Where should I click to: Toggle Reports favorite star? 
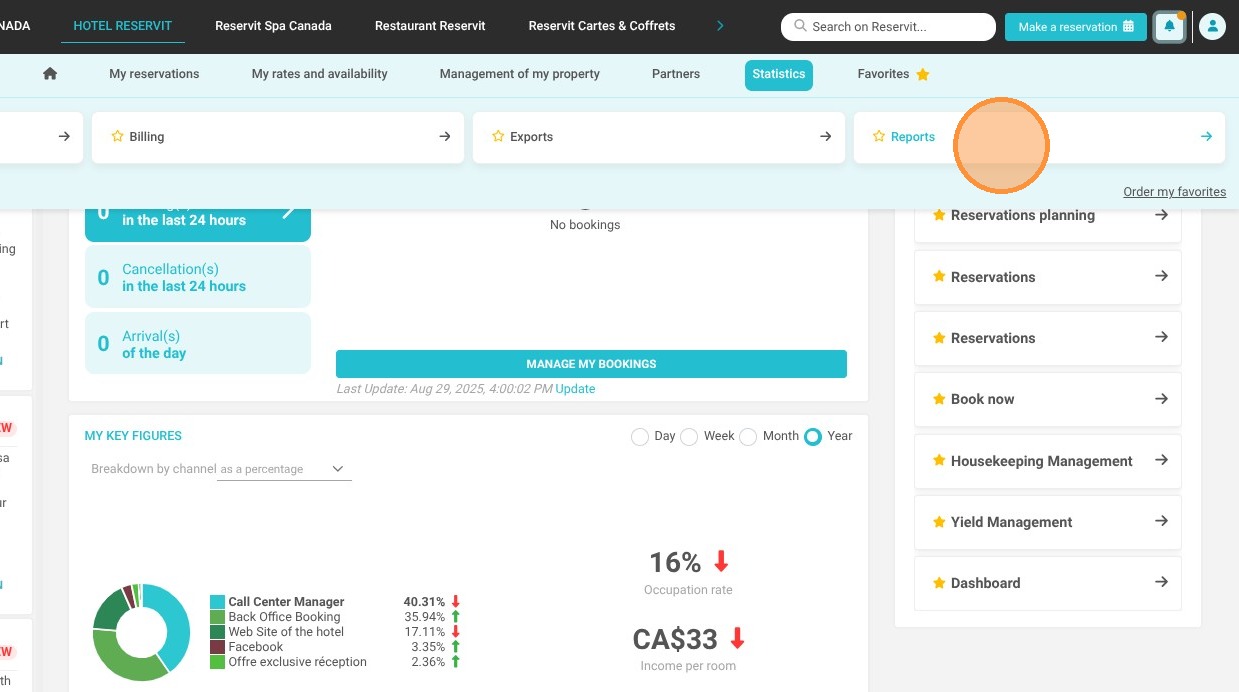(879, 136)
